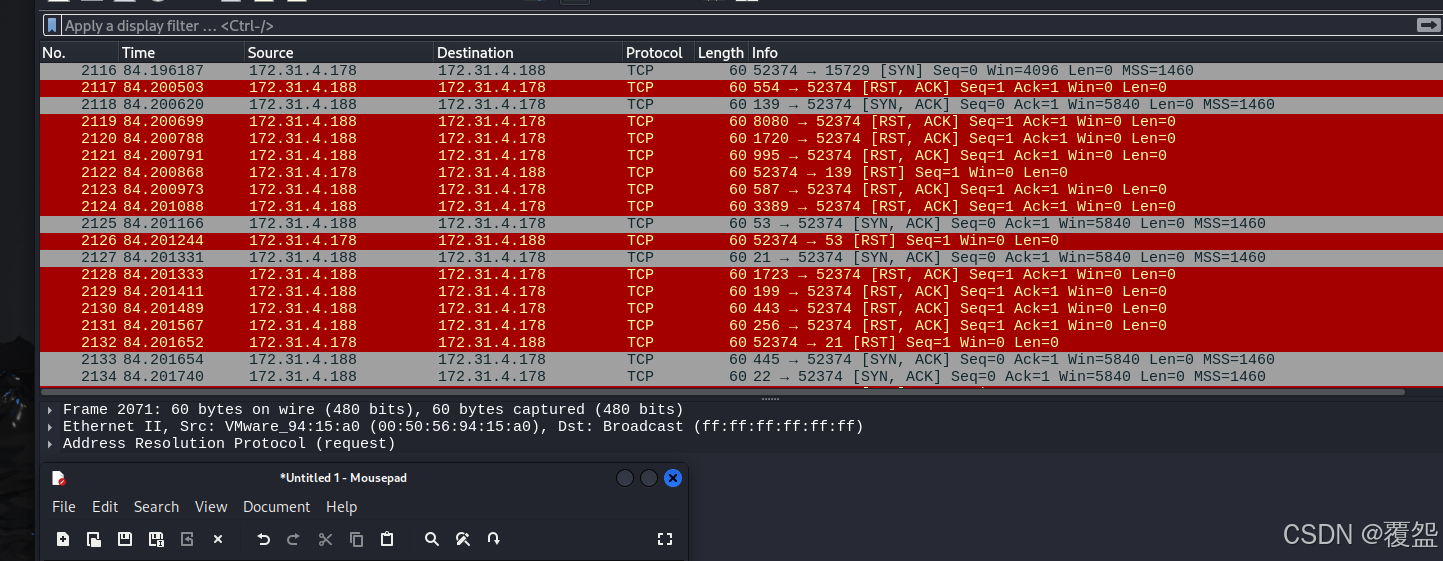Click the Wireshark display filter bookmark icon
The image size is (1443, 561).
tap(52, 25)
